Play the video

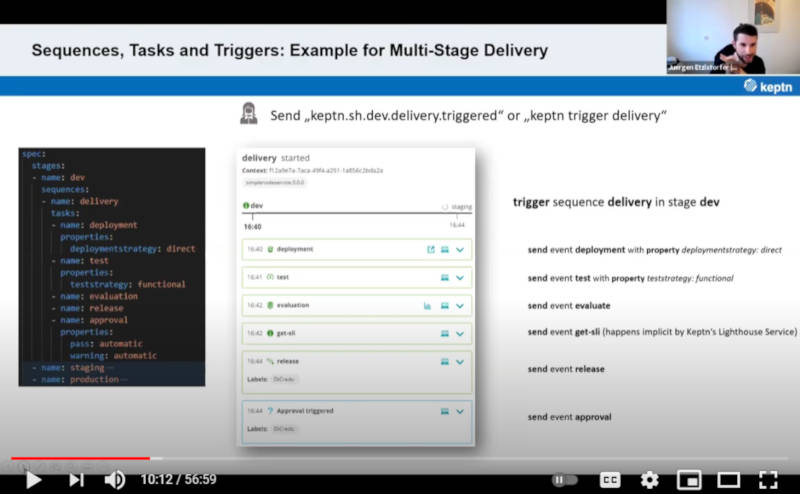pos(34,480)
